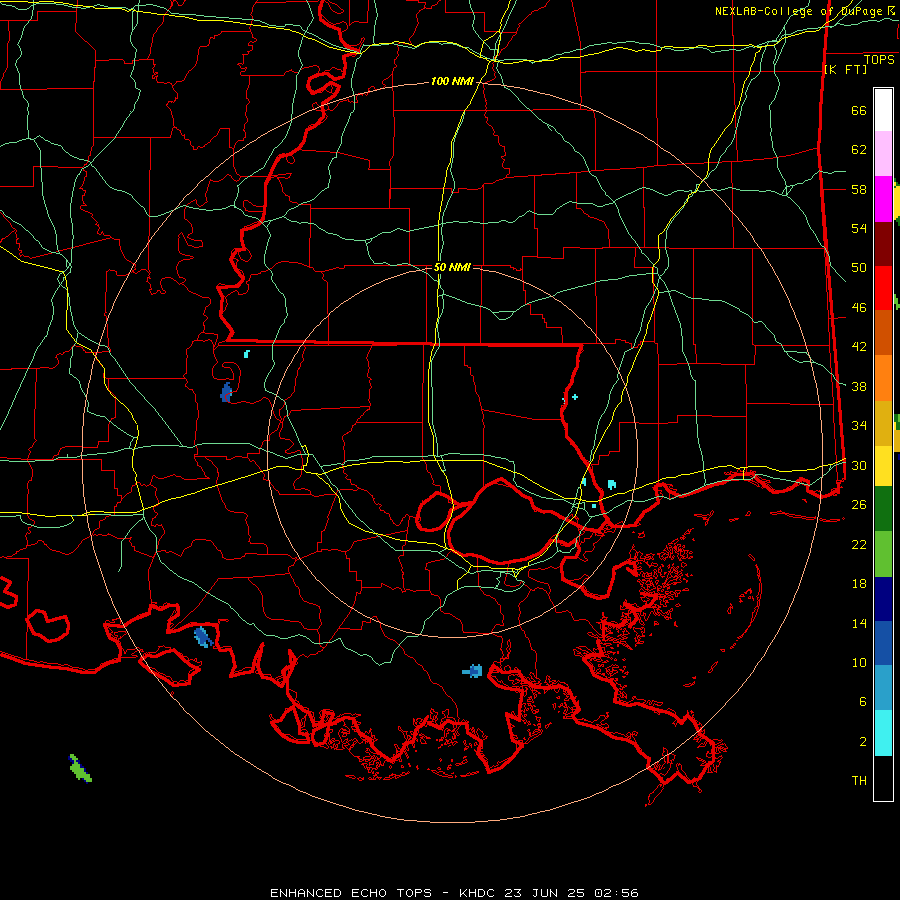
Task: Click the TOPS legend title
Action: click(879, 60)
